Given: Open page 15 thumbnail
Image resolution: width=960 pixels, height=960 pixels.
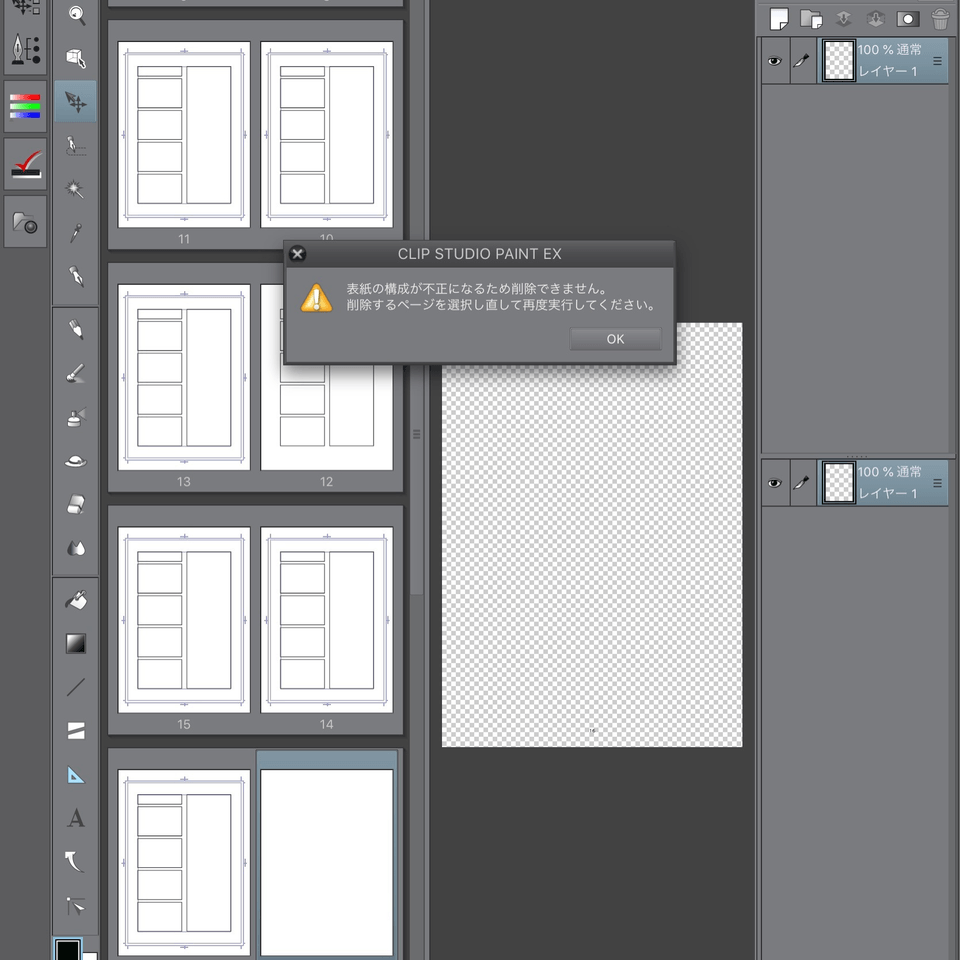Looking at the screenshot, I should coord(184,620).
